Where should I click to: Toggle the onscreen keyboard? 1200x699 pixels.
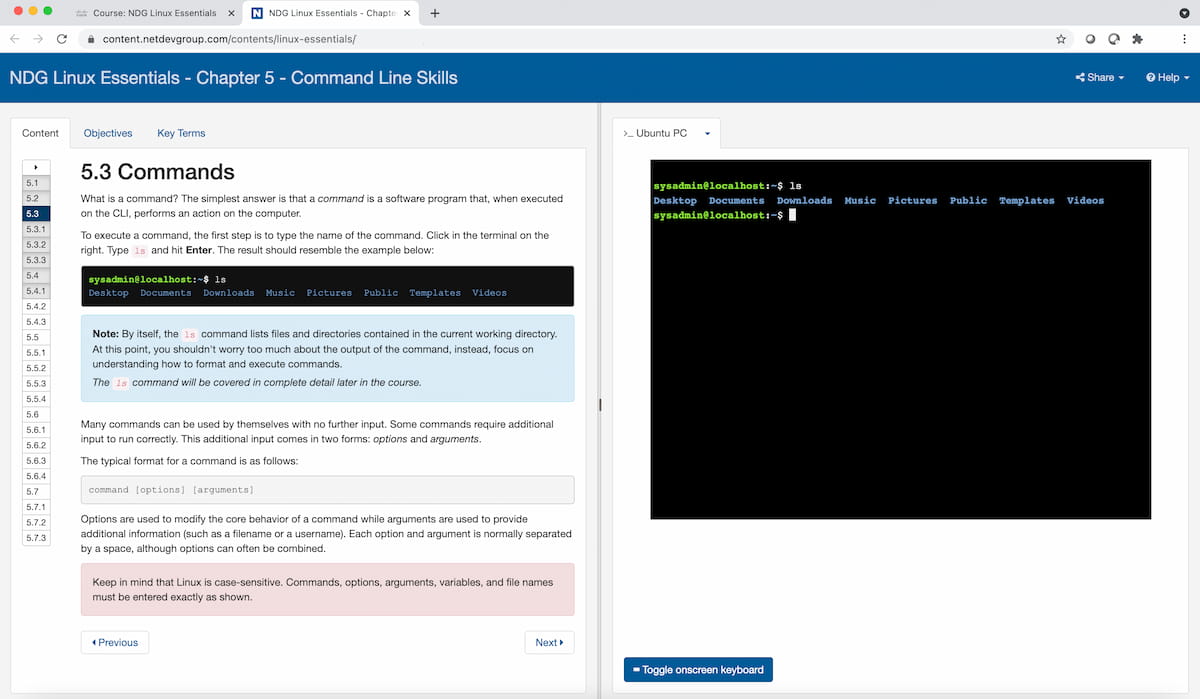pyautogui.click(x=698, y=670)
